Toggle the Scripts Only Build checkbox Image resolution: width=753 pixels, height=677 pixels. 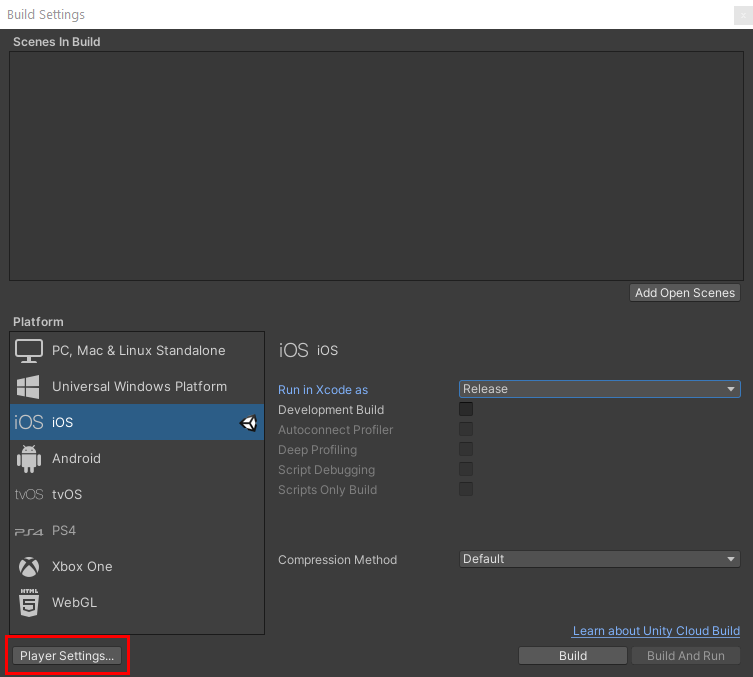pos(466,489)
